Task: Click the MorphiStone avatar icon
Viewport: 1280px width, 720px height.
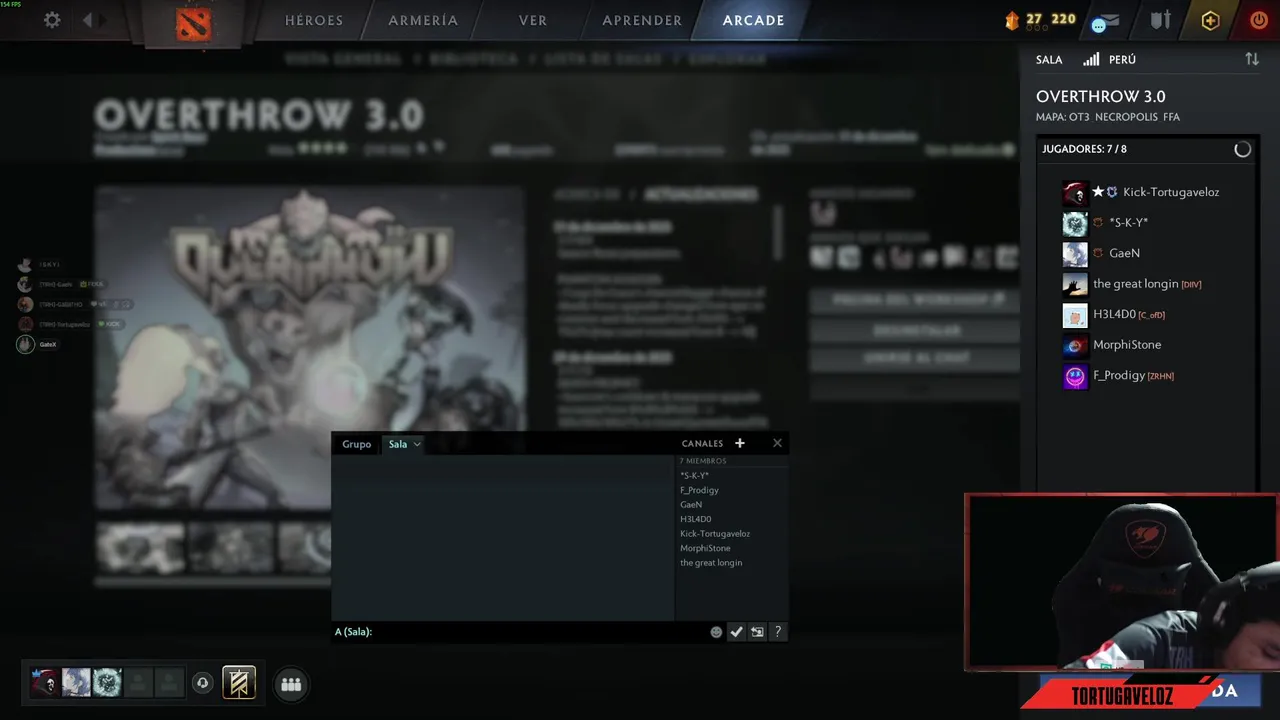Action: (x=1075, y=346)
